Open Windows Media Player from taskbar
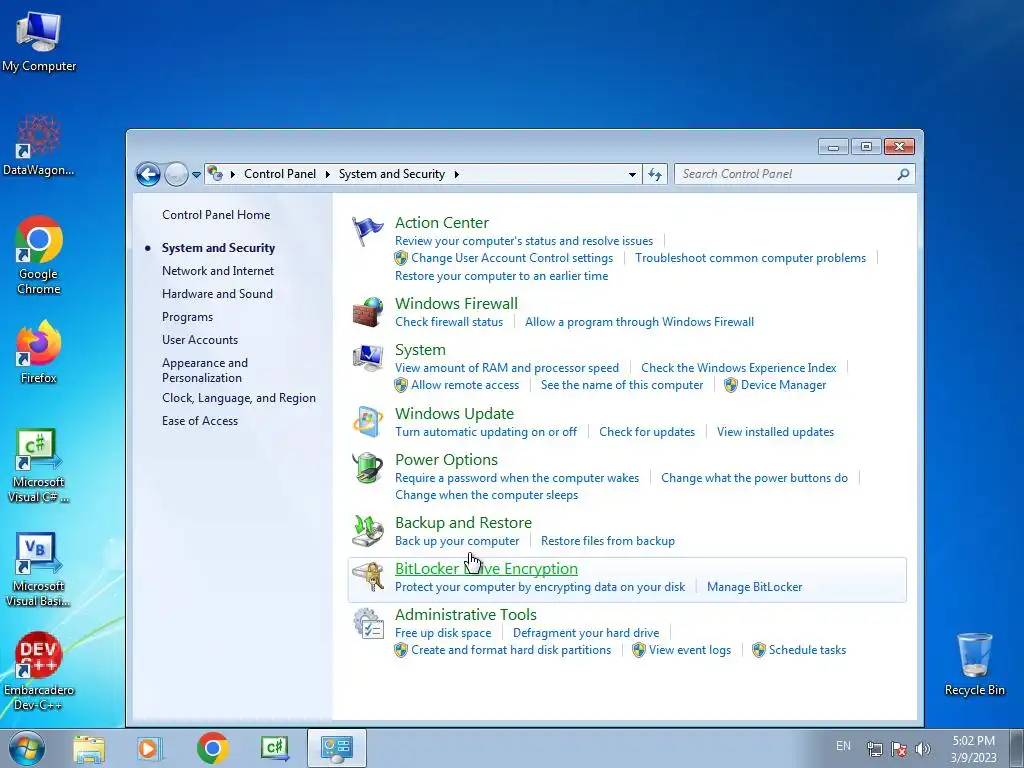Viewport: 1024px width, 768px height. coord(149,748)
